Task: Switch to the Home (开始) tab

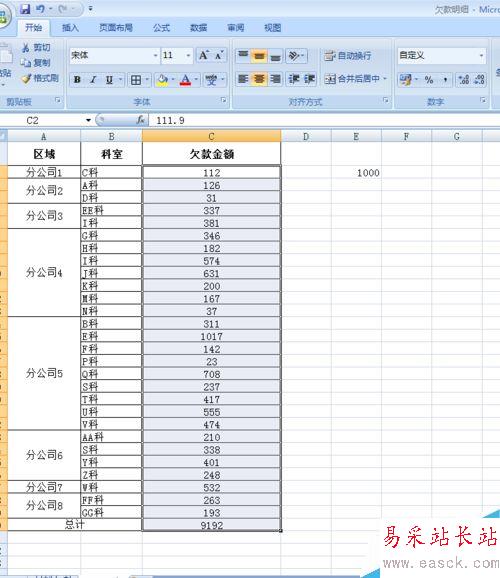Action: tap(33, 28)
